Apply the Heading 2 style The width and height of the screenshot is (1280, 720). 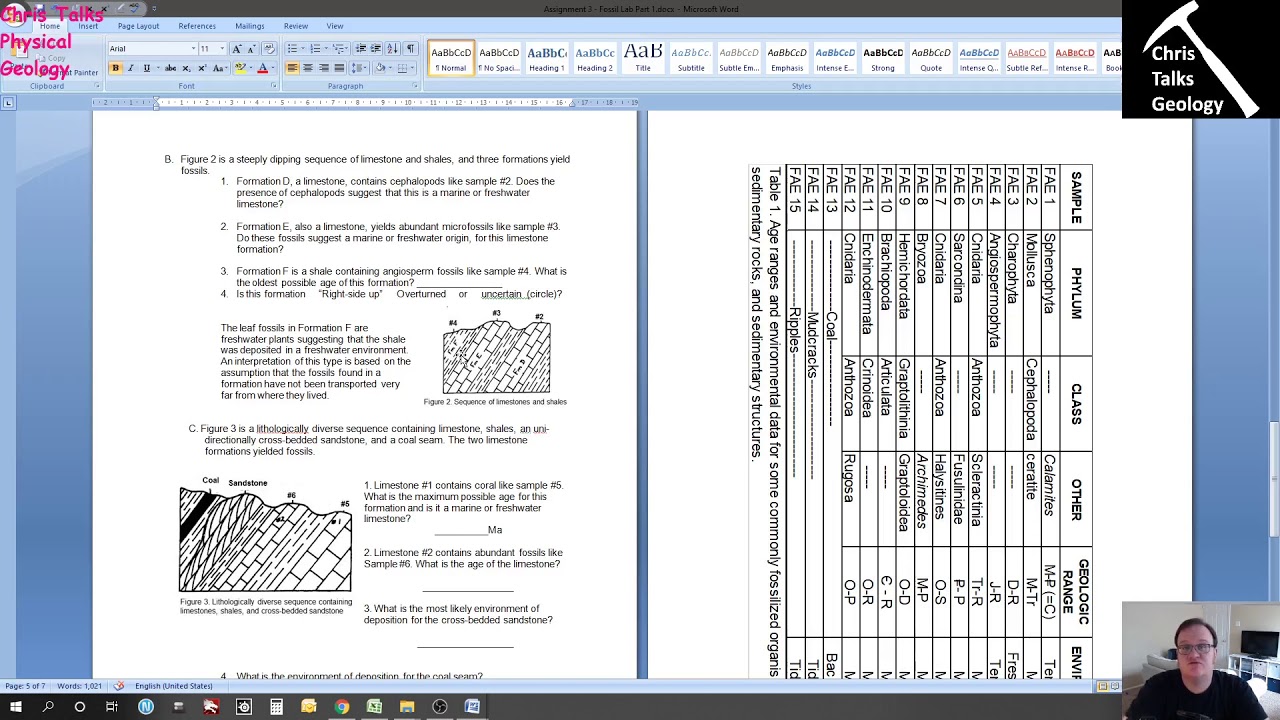click(594, 59)
